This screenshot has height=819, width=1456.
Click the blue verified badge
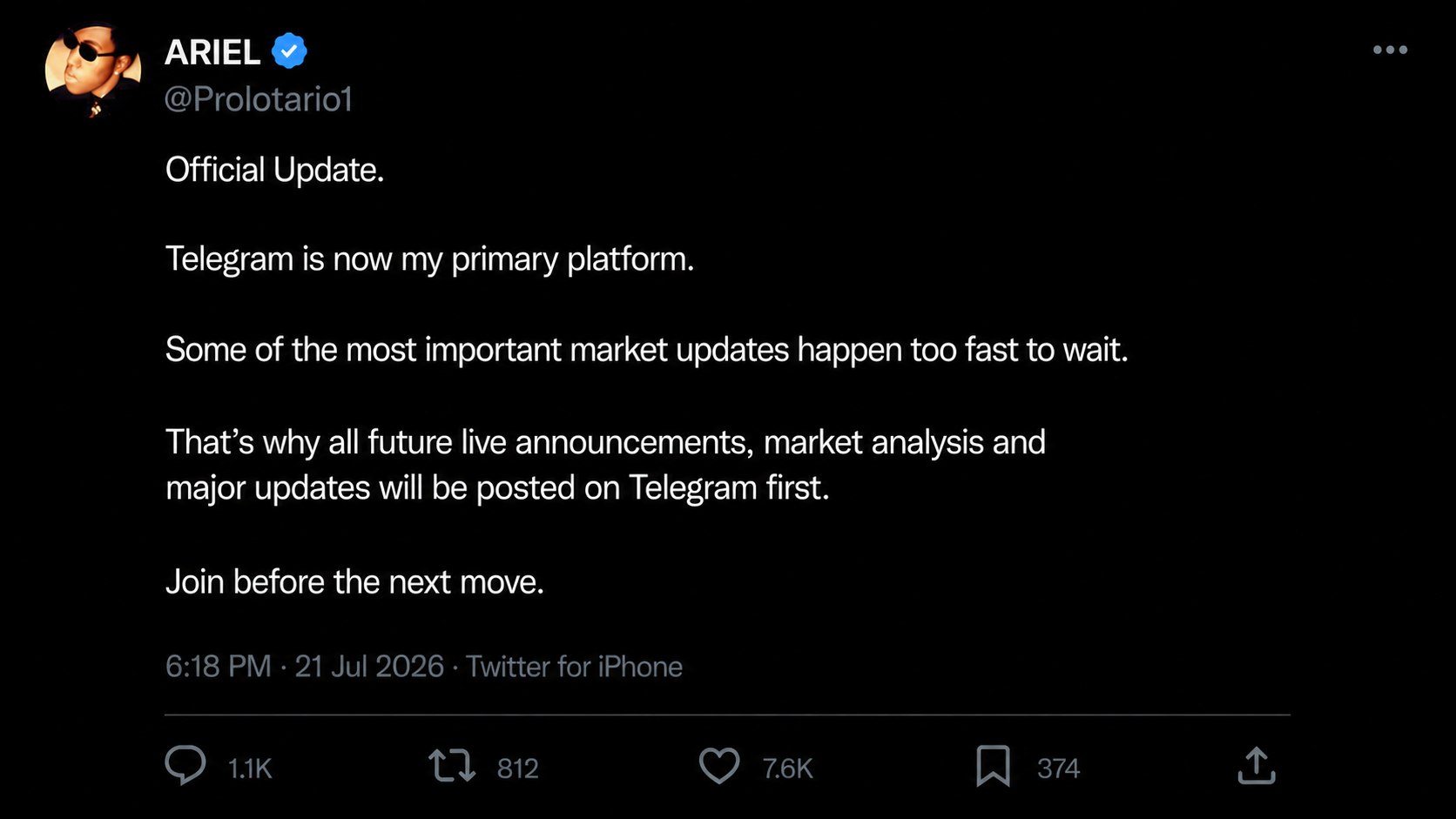pyautogui.click(x=289, y=51)
